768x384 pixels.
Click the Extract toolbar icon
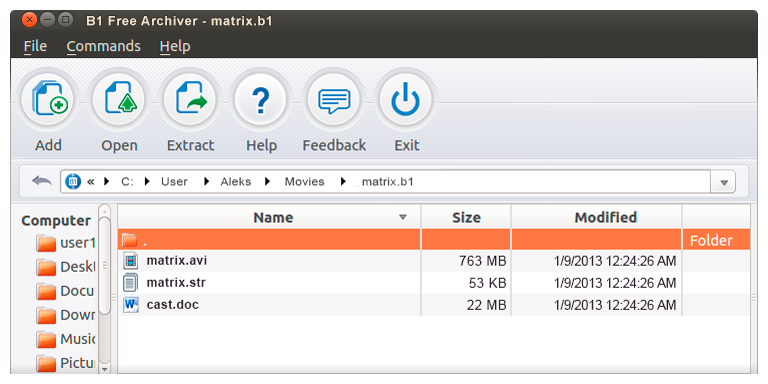[x=190, y=100]
